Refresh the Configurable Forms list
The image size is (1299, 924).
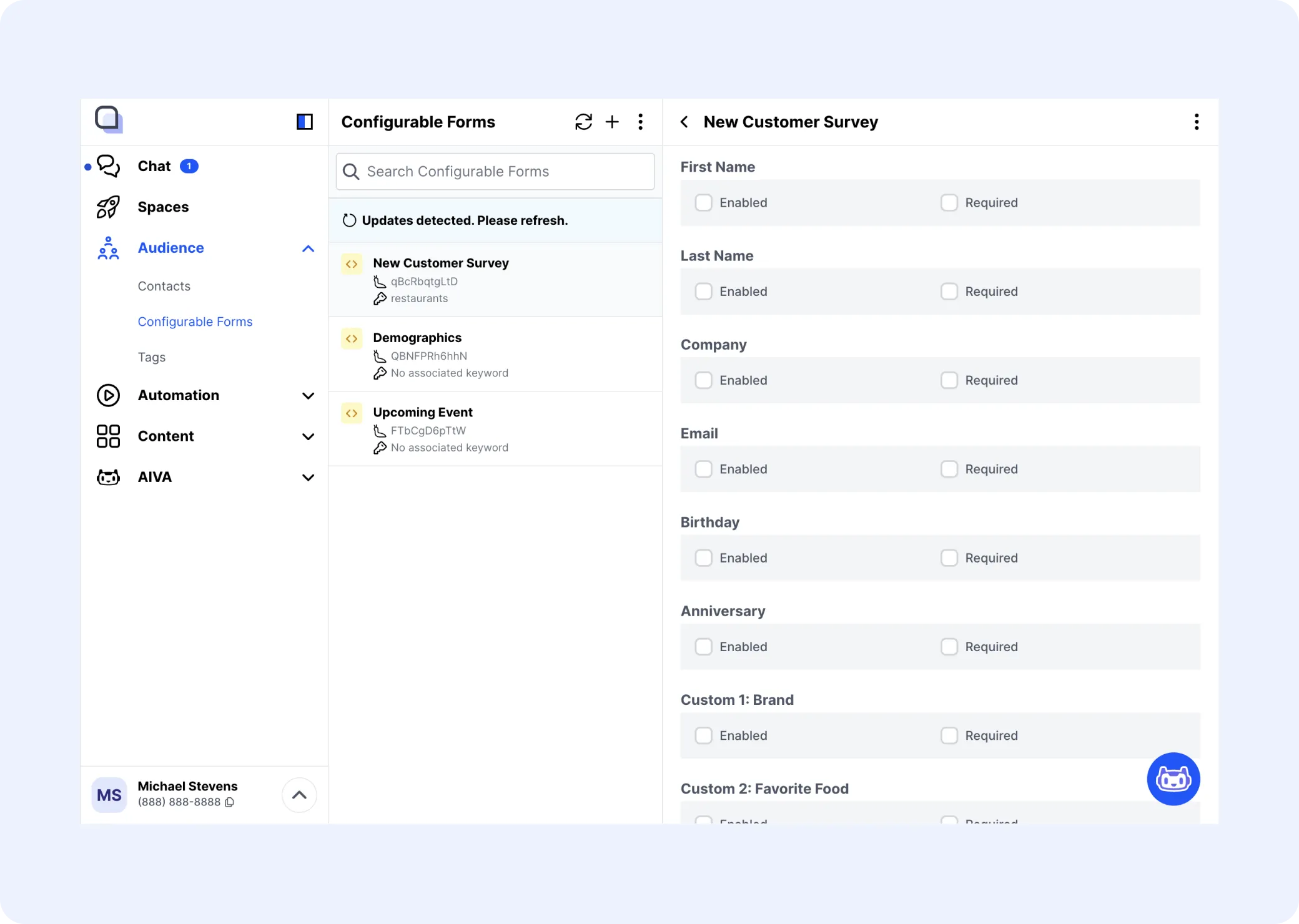point(583,122)
